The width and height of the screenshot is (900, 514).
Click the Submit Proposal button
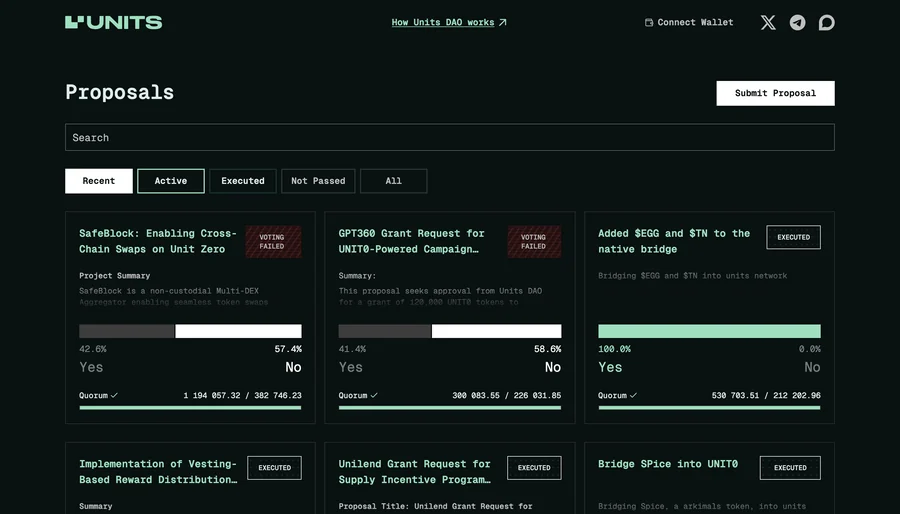775,93
